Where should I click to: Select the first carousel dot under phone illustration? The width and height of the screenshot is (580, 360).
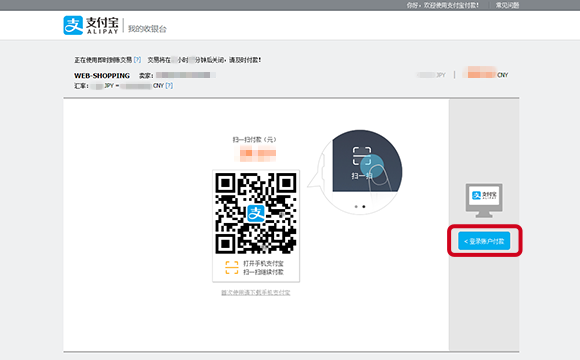[x=356, y=206]
